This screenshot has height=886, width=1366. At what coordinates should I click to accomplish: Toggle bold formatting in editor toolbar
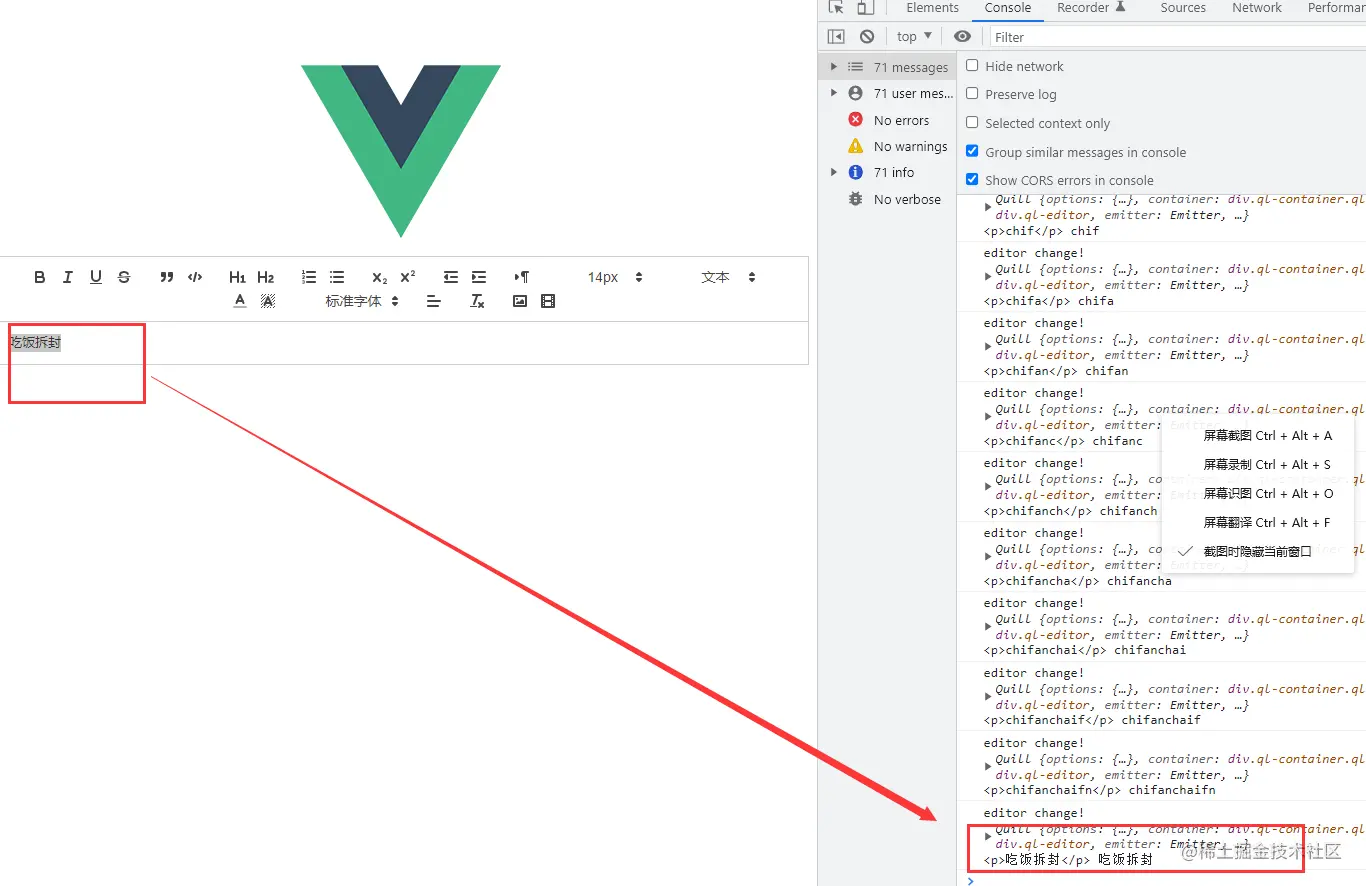[40, 277]
